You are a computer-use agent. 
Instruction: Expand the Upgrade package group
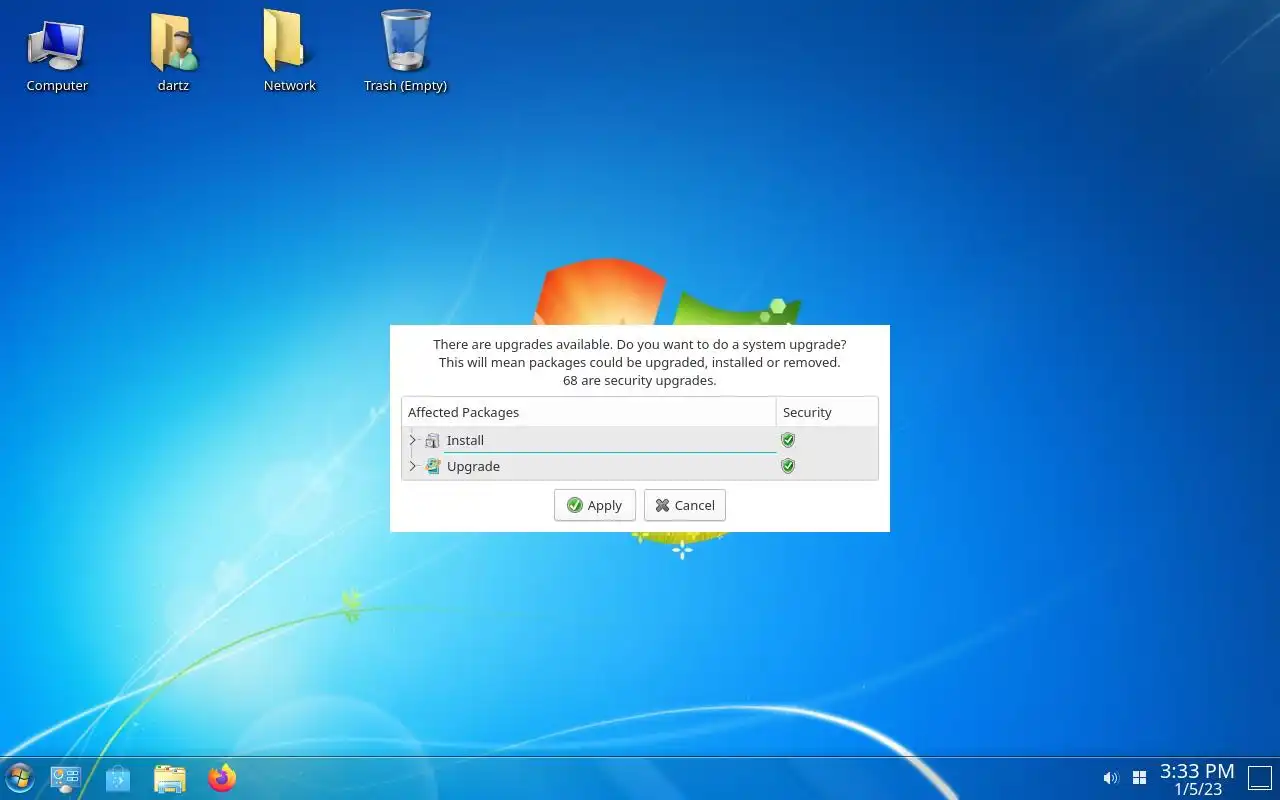tap(412, 466)
